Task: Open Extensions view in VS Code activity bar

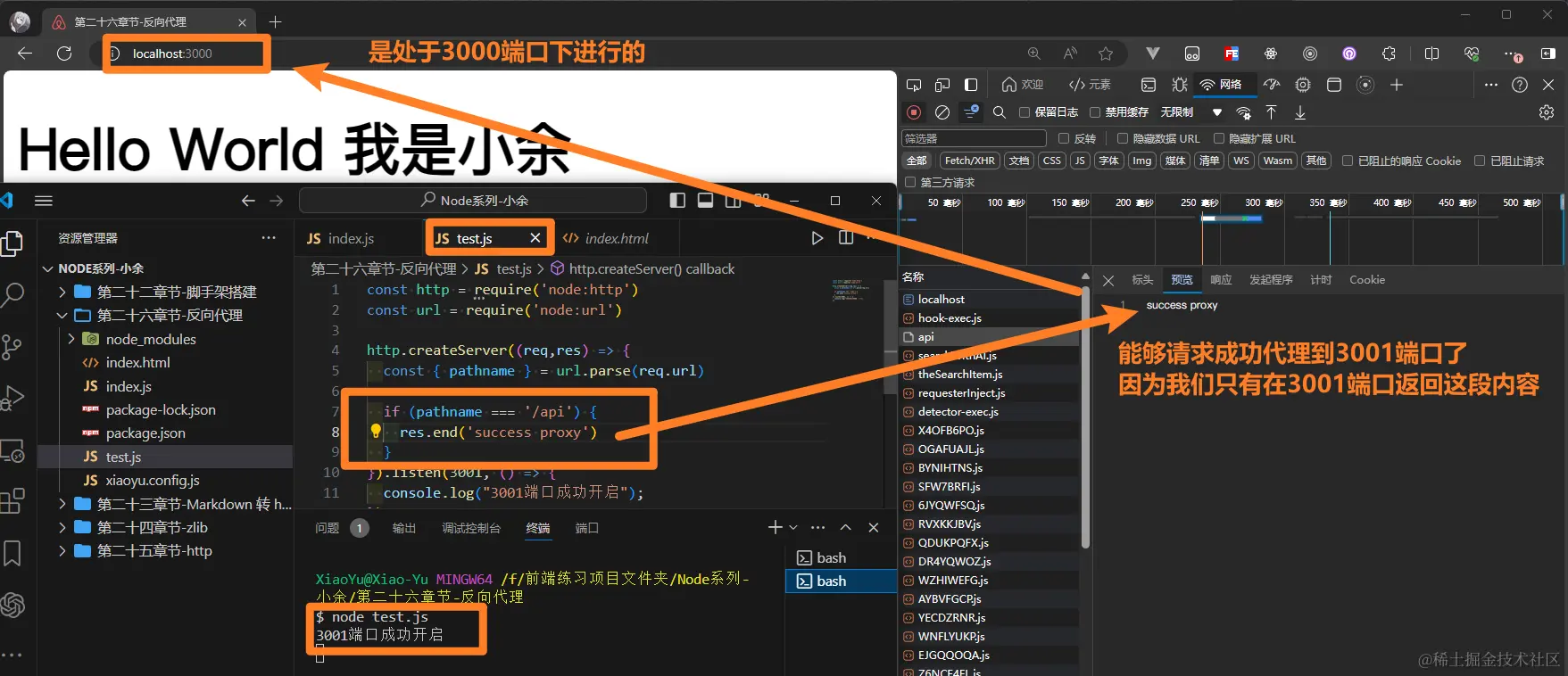Action: [12, 501]
